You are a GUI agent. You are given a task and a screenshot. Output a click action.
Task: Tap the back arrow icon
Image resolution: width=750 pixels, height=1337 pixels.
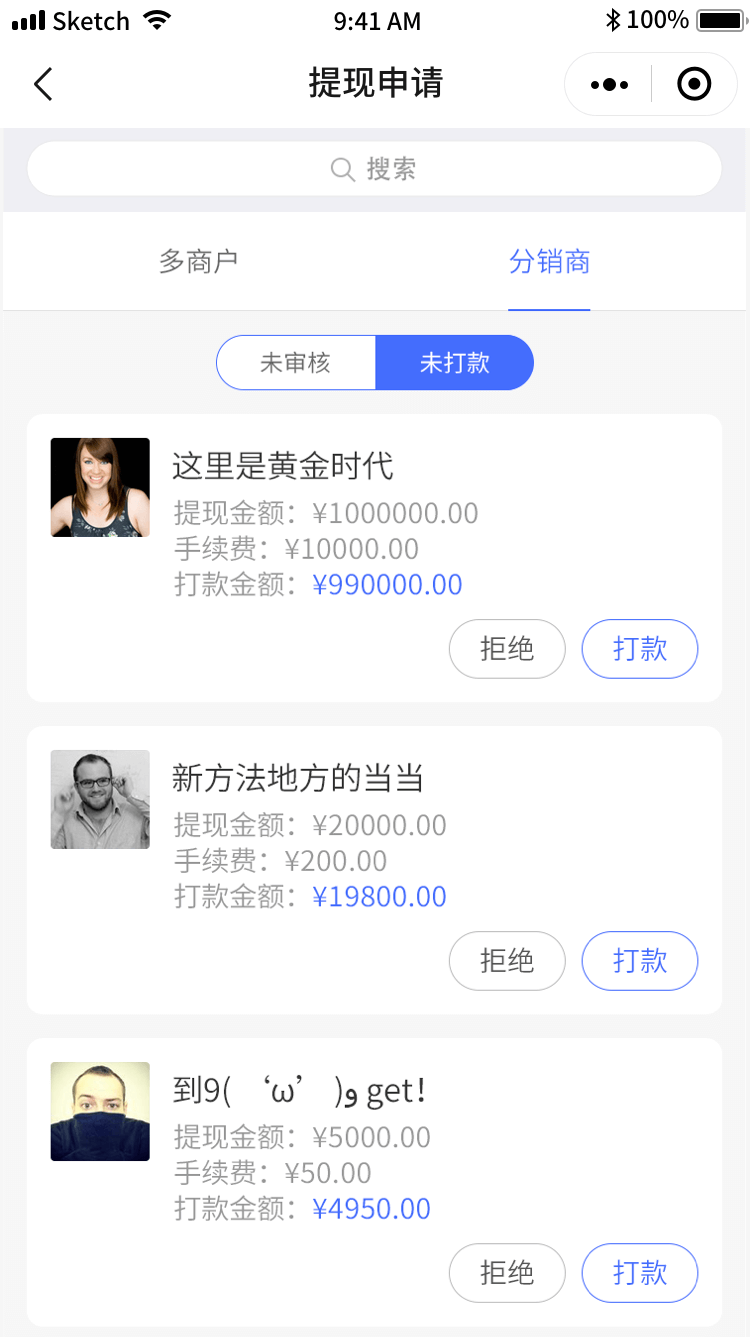coord(43,84)
